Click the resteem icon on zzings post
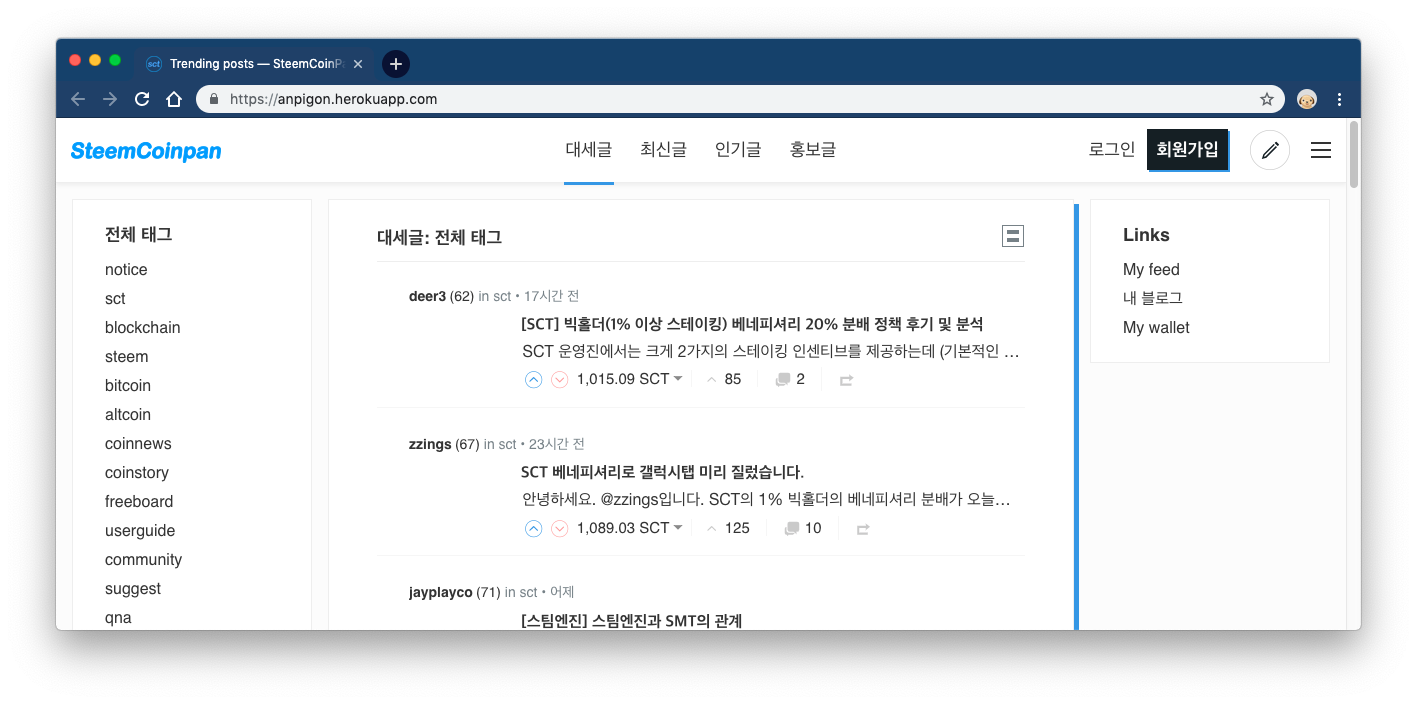 (x=863, y=529)
